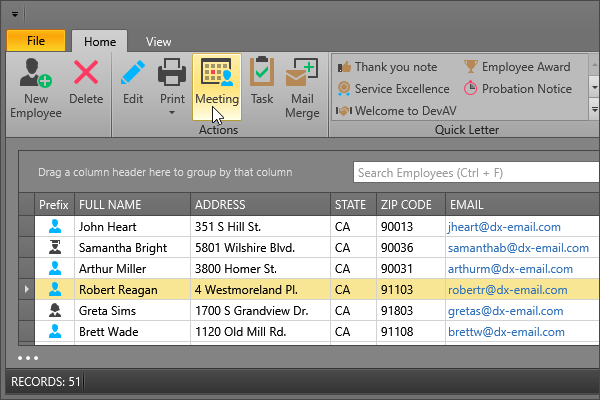Viewport: 600px width, 400px height.
Task: Select the Greta Sims name cell
Action: (132, 311)
